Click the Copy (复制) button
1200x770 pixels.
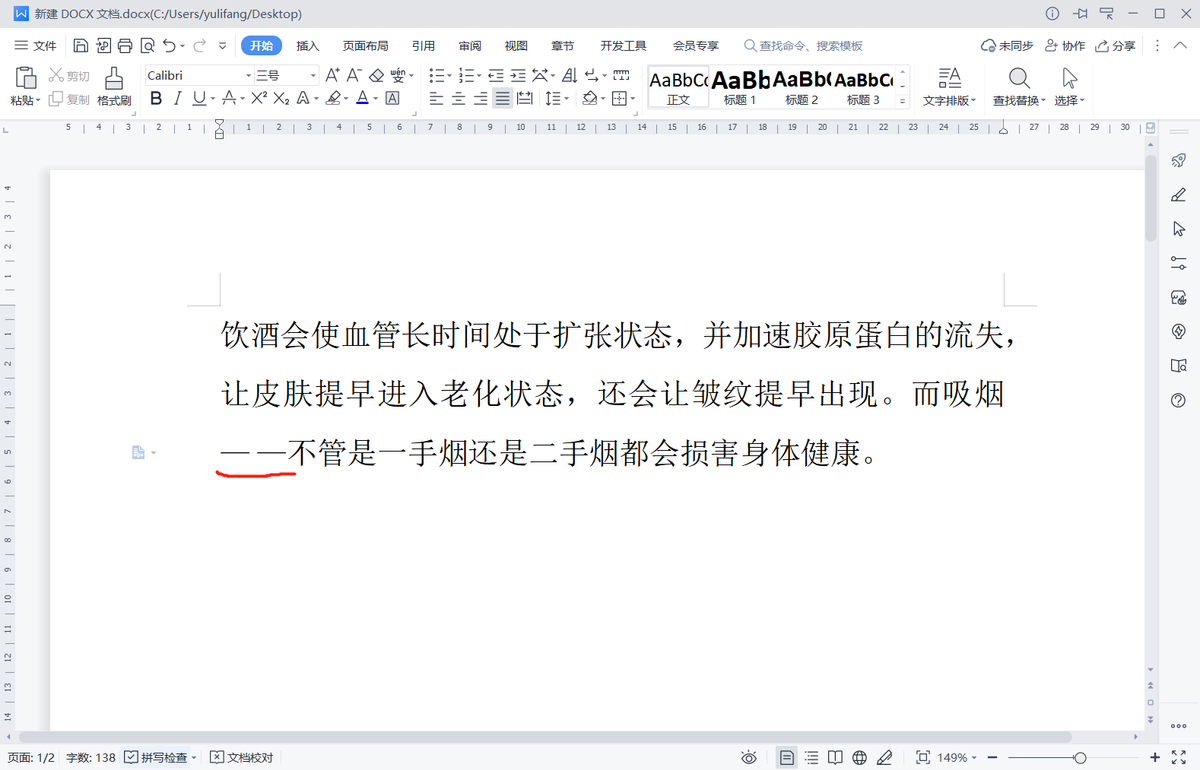click(x=70, y=99)
